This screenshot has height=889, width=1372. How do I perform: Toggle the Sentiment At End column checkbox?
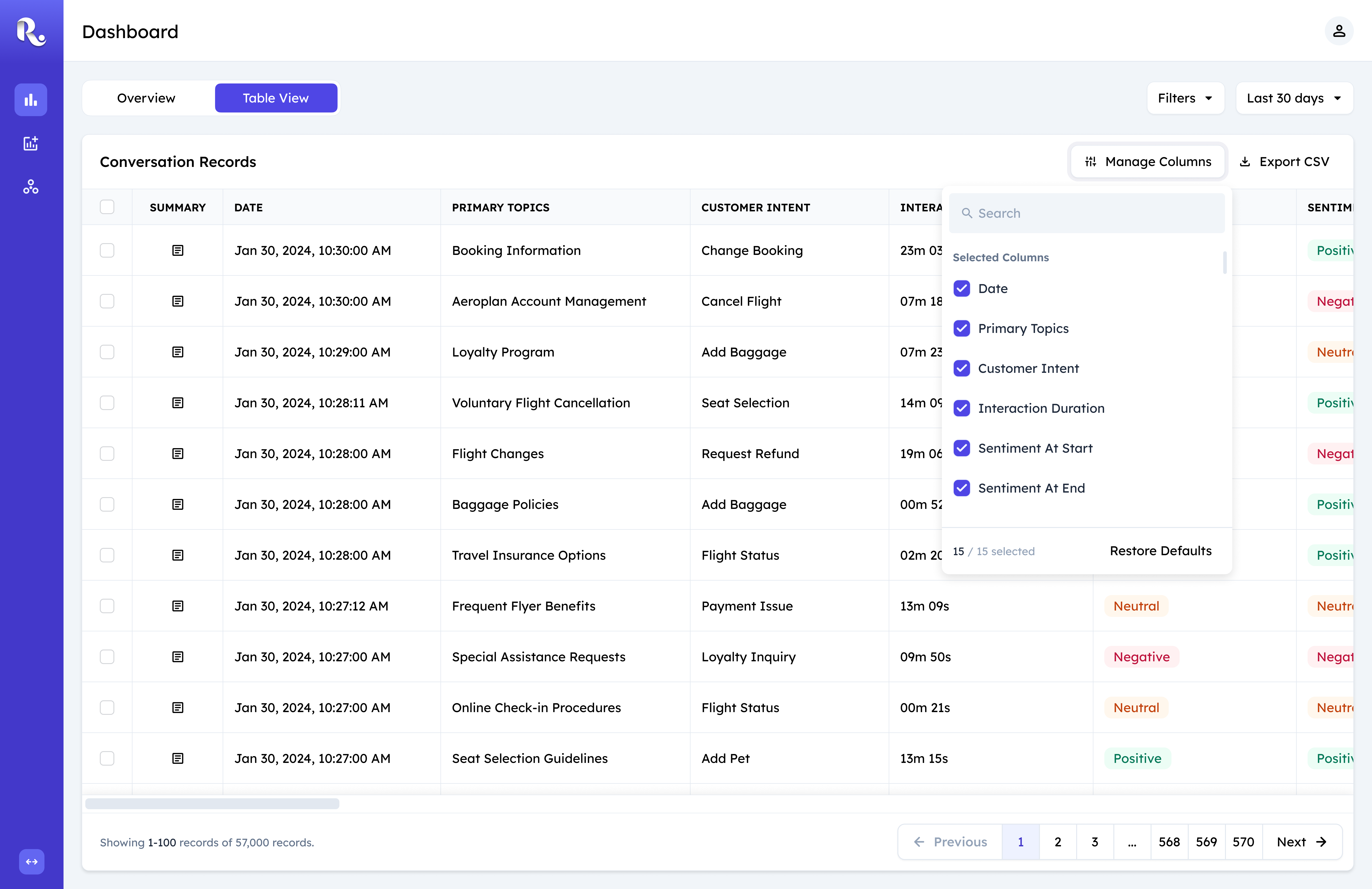click(x=962, y=488)
